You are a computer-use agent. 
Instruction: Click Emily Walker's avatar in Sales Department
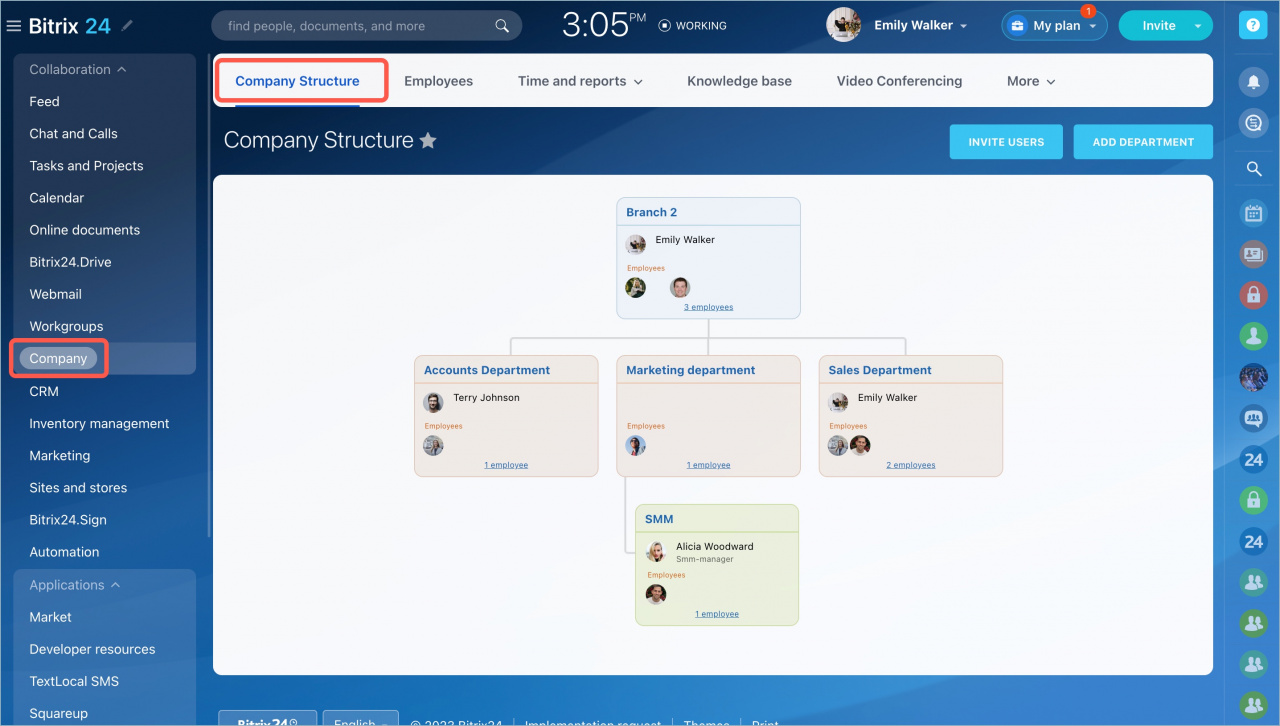coord(838,402)
